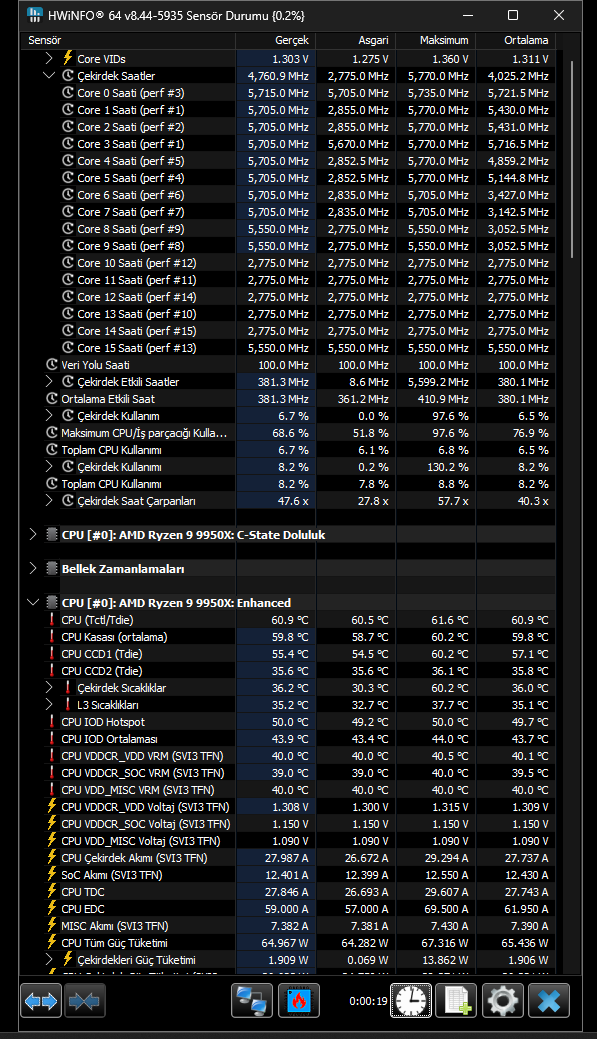Click clock icon beside Core 0 Saati
Viewport: 597px width, 1039px height.
point(68,93)
